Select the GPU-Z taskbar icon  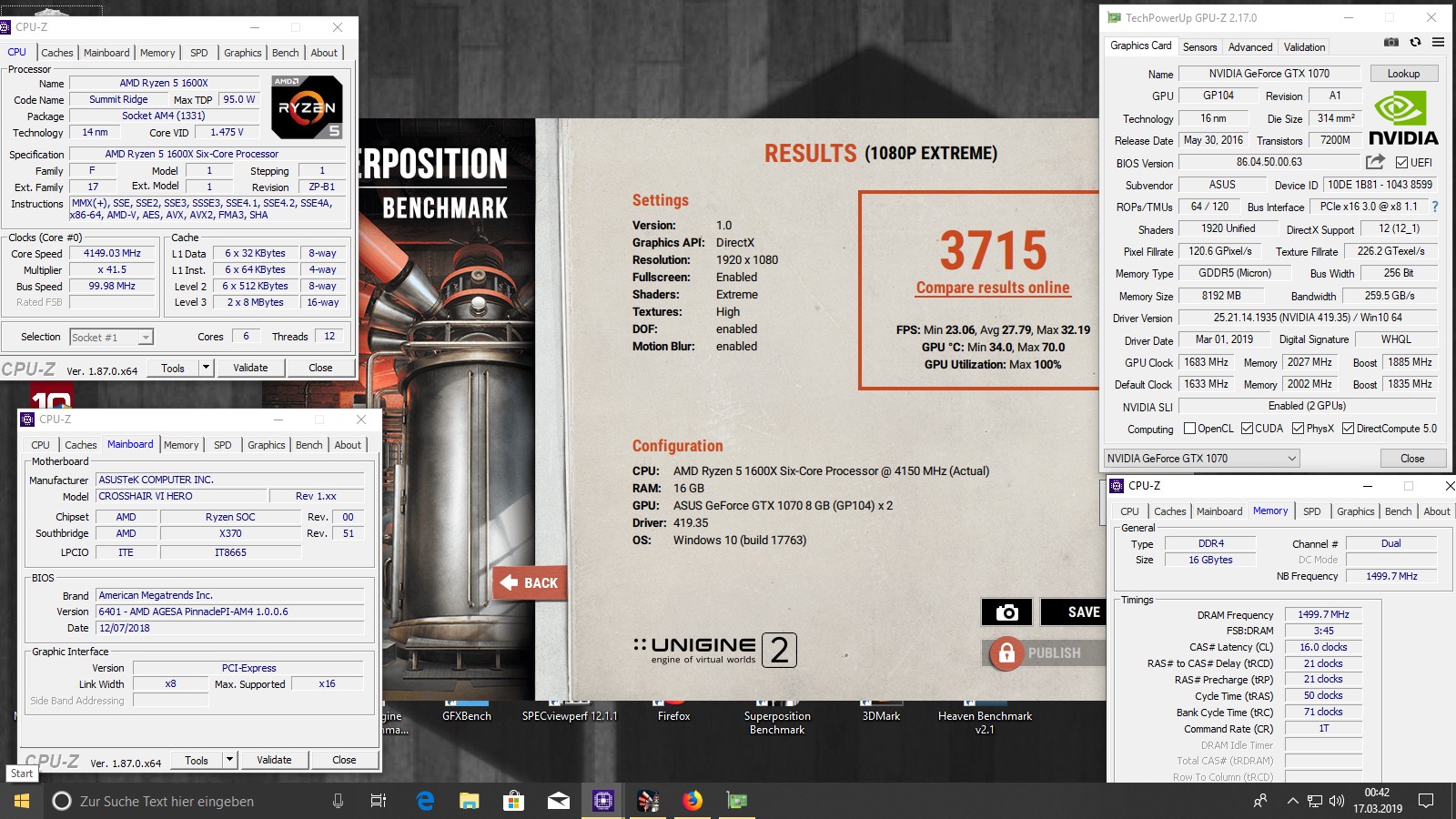pos(737,801)
